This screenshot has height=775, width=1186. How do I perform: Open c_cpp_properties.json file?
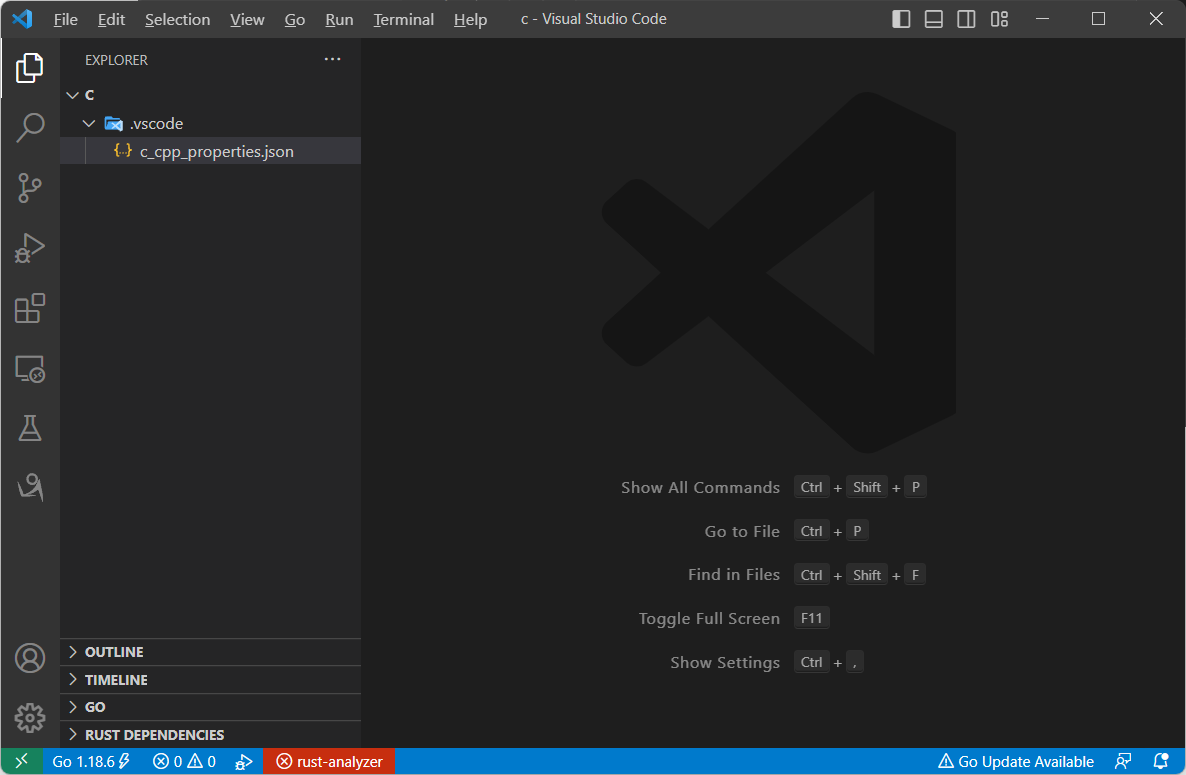210,151
